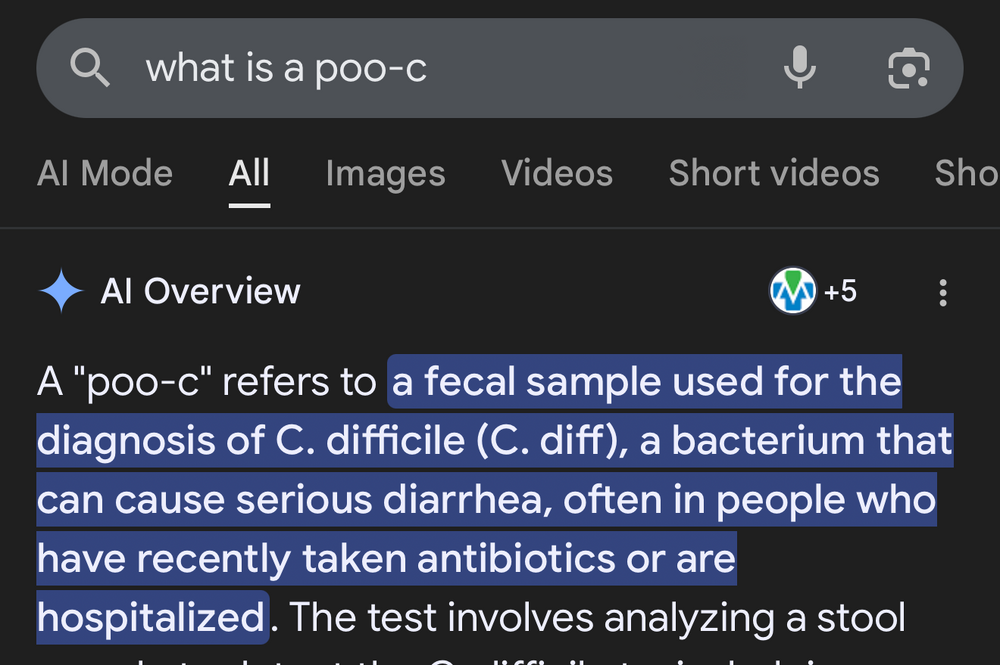The width and height of the screenshot is (1000, 665).
Task: Click the partially visible tab after Short videos
Action: 966,173
